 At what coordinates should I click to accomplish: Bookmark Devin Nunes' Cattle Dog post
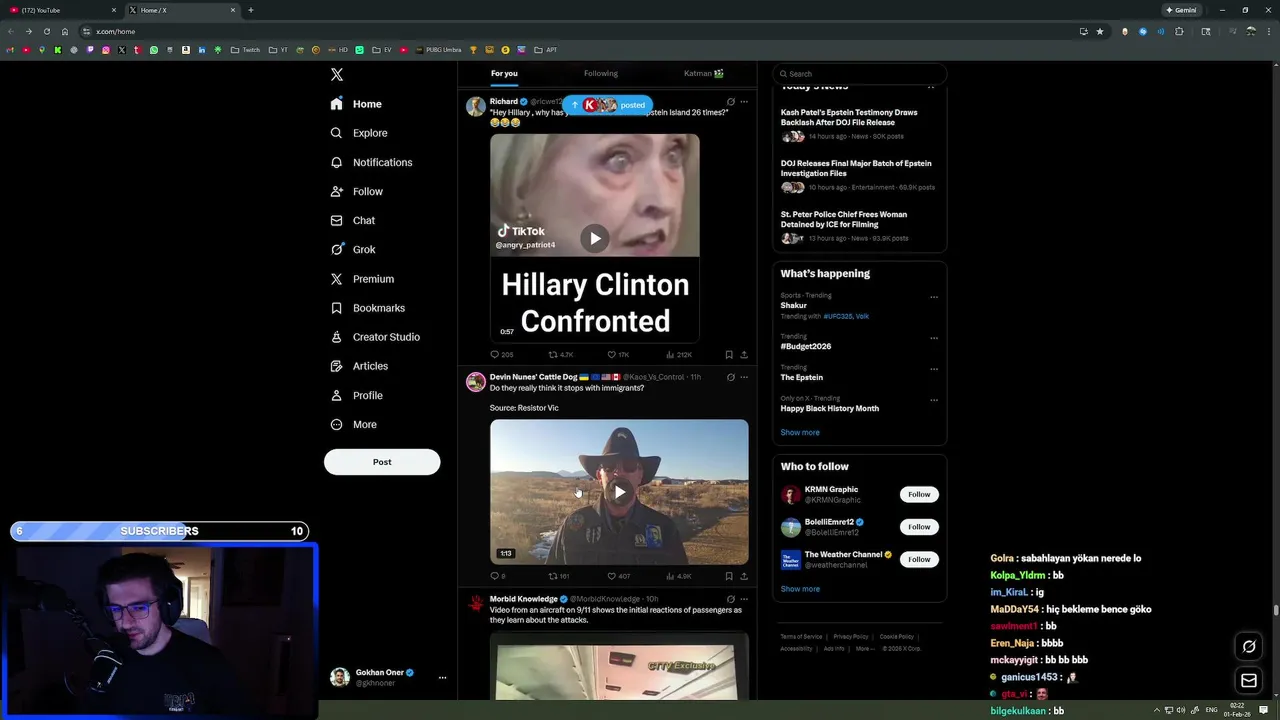point(728,576)
